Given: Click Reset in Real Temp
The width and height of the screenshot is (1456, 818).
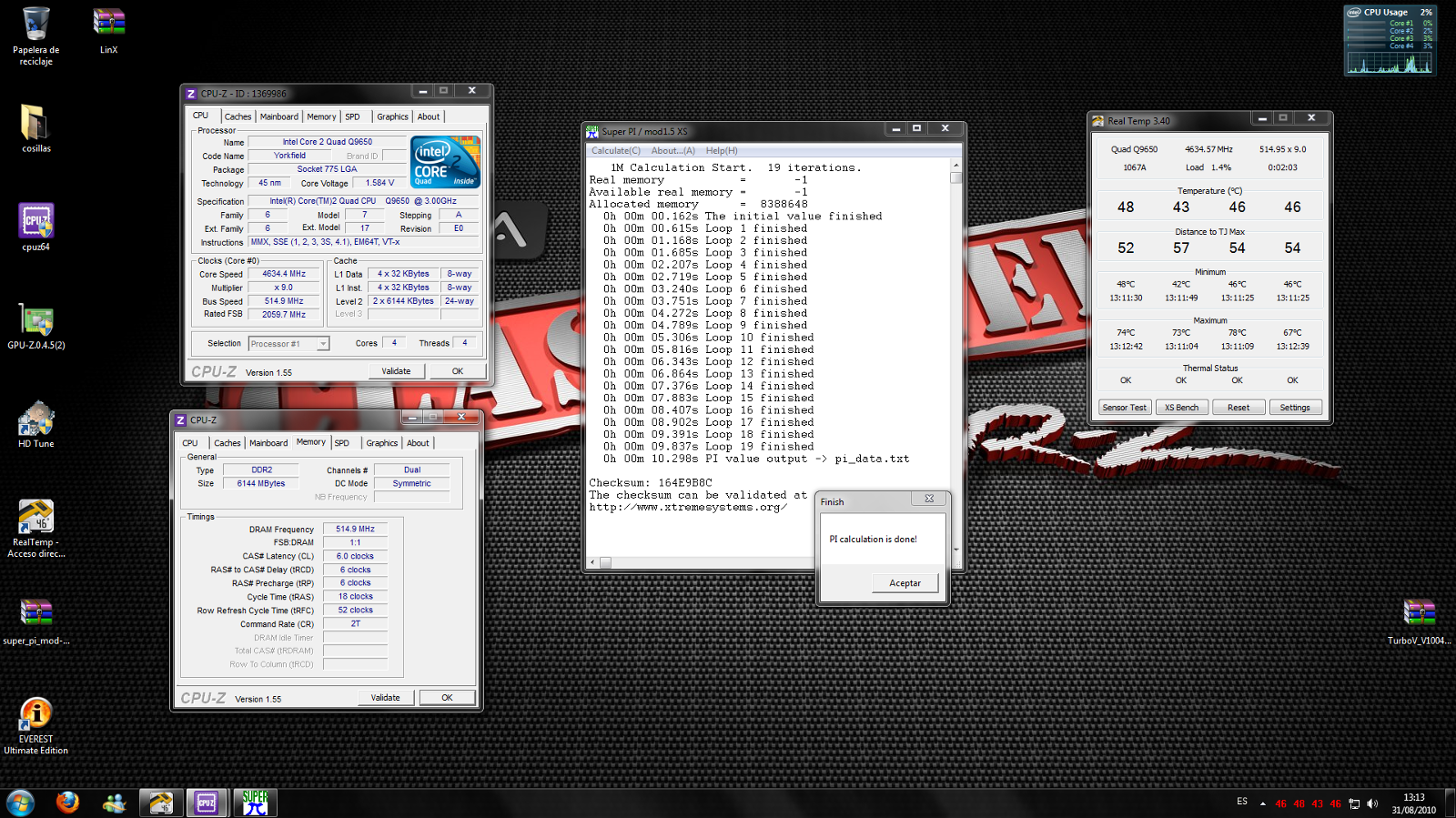Looking at the screenshot, I should pyautogui.click(x=1239, y=408).
